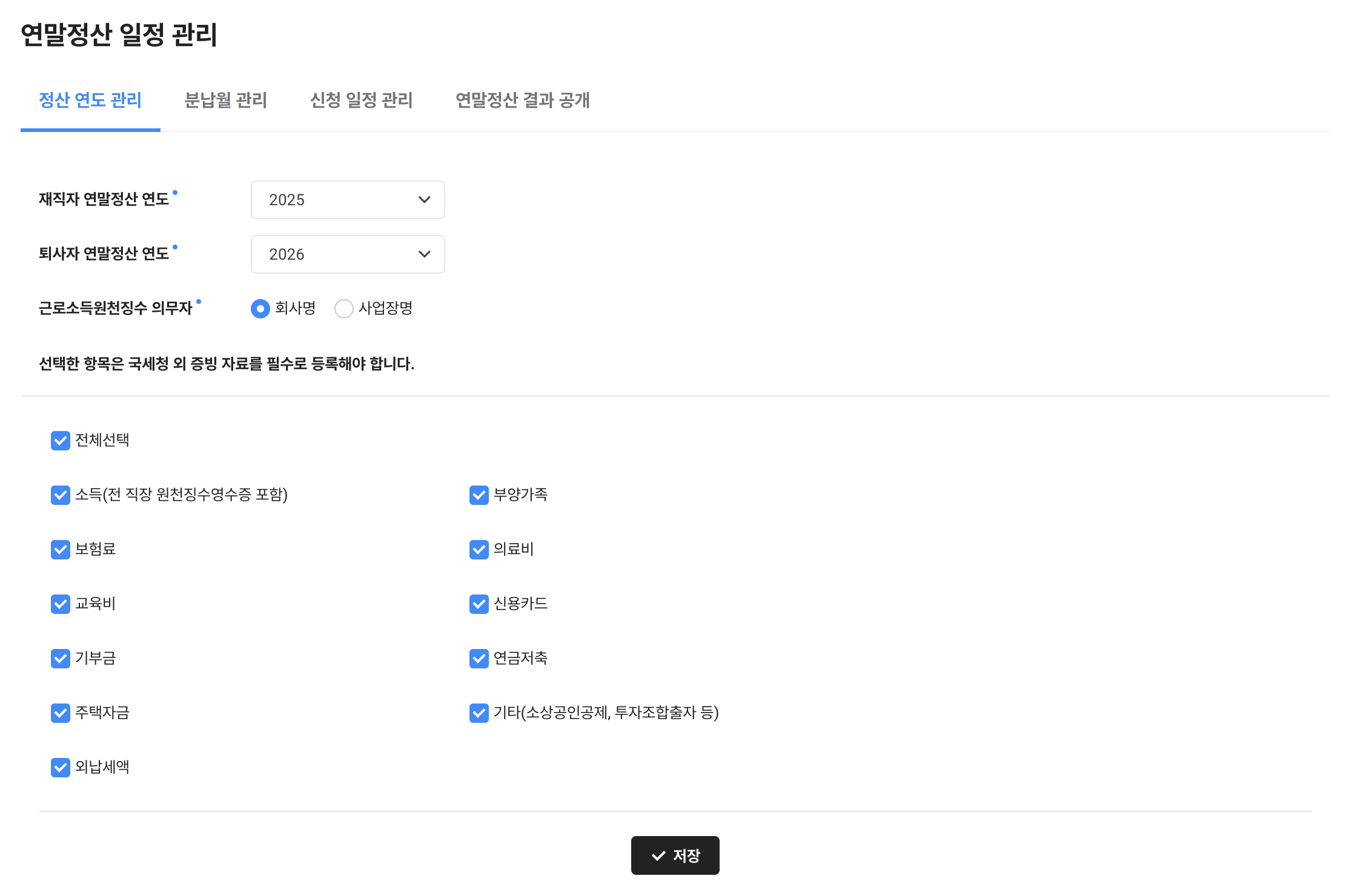Screen dimensions: 1352x896
Task: Uncheck the 신용카드 checkbox
Action: click(479, 604)
